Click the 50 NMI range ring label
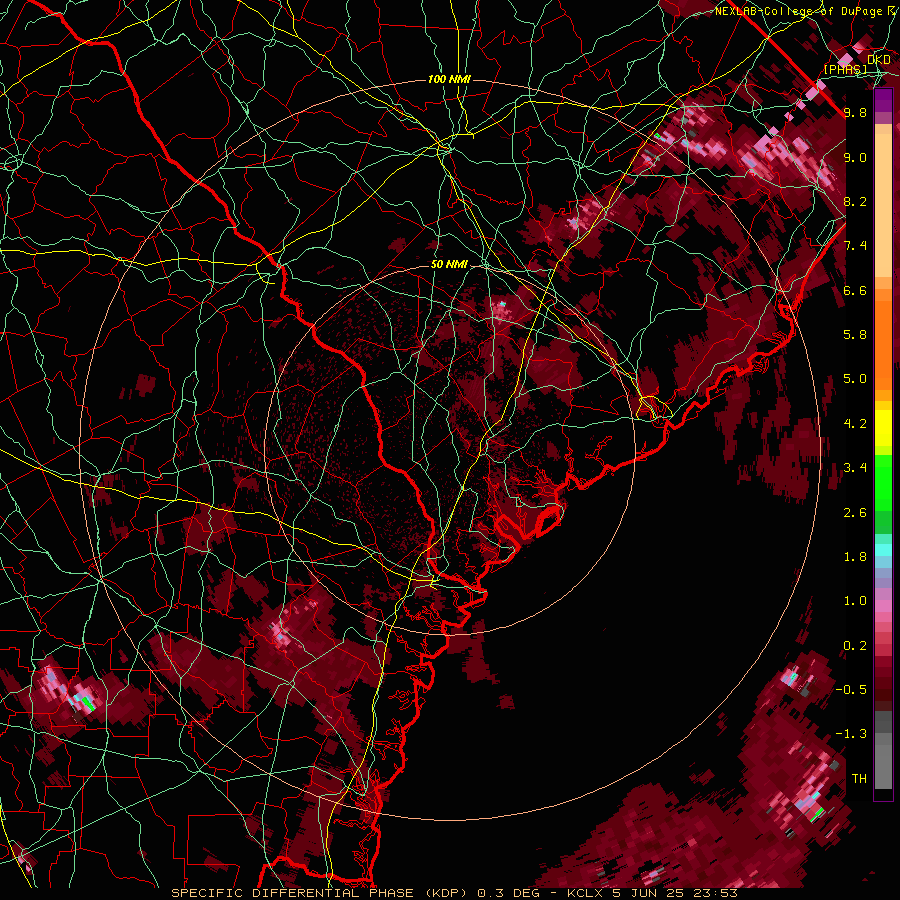This screenshot has height=900, width=900. click(449, 265)
